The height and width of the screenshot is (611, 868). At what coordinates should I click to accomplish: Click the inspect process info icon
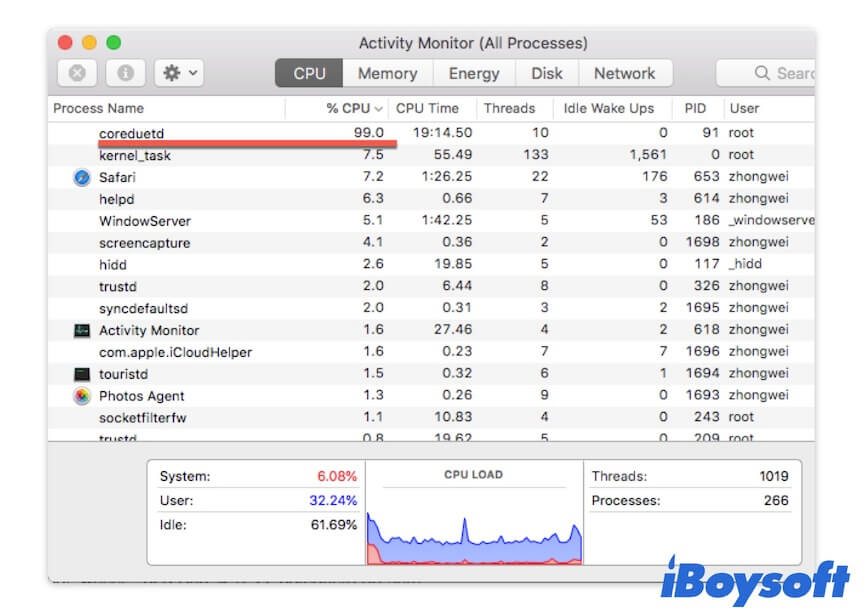(x=125, y=73)
